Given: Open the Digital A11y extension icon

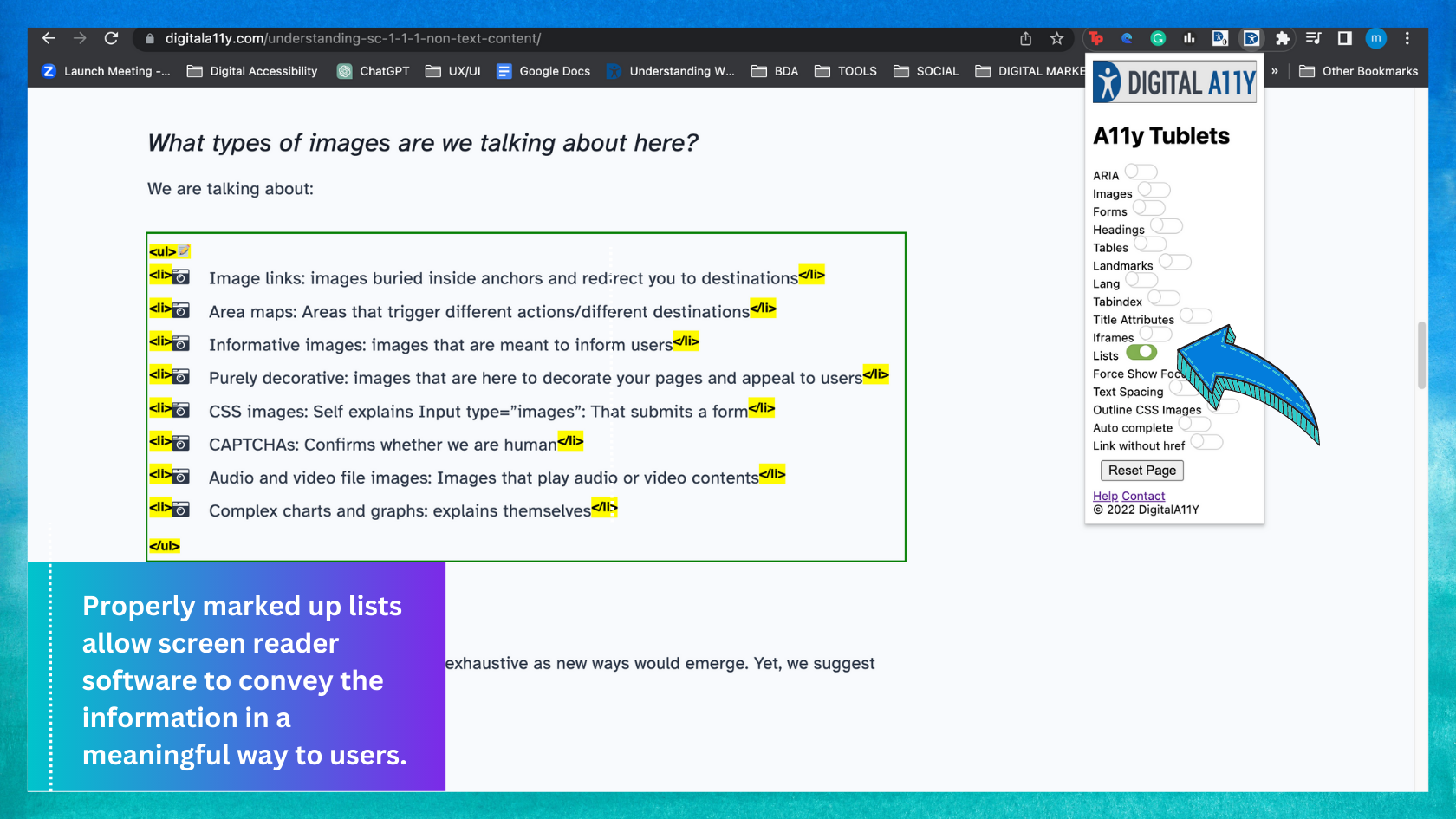Looking at the screenshot, I should pos(1251,38).
